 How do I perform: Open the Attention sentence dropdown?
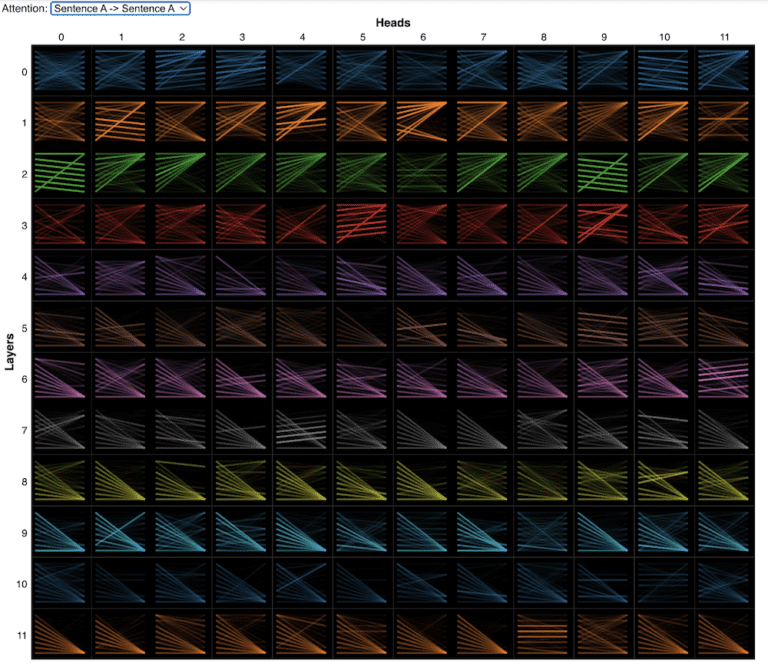pyautogui.click(x=119, y=8)
